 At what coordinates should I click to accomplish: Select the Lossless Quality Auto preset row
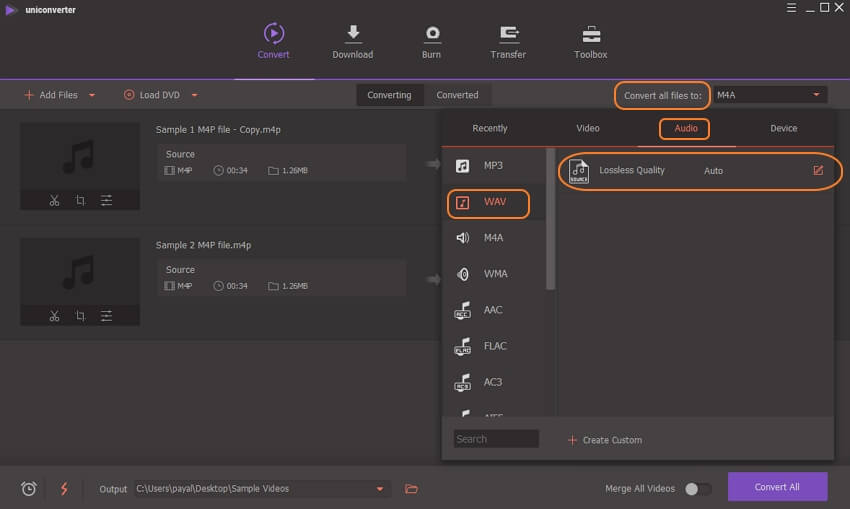(697, 171)
